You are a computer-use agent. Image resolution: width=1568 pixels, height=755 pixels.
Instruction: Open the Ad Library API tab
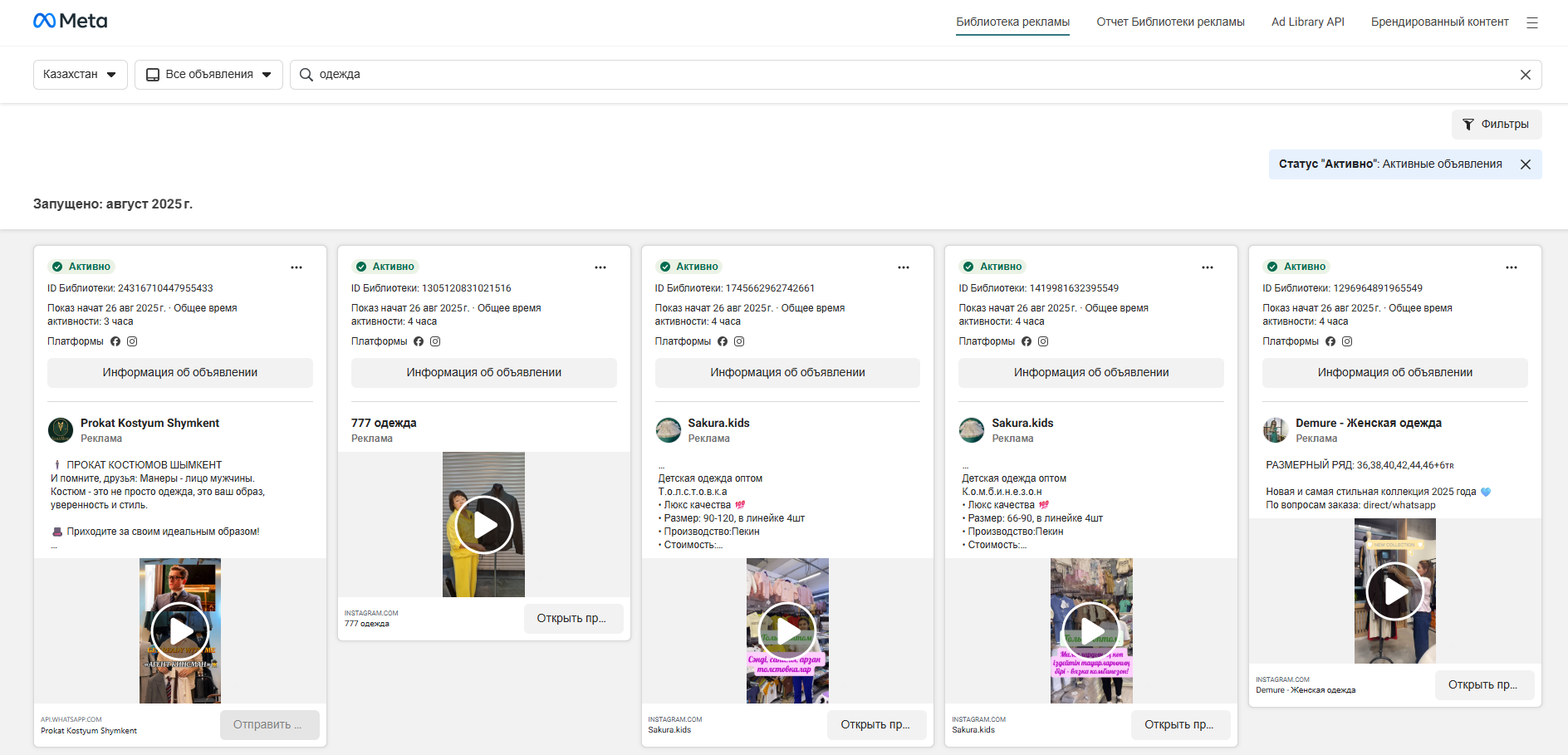coord(1307,22)
